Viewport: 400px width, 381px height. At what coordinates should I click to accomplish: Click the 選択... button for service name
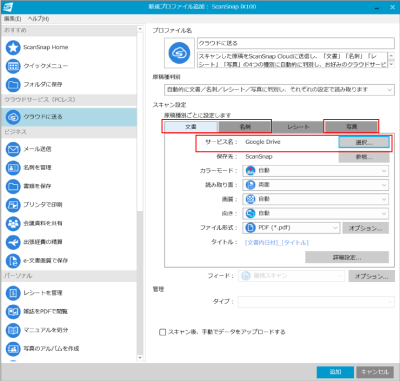coord(364,142)
